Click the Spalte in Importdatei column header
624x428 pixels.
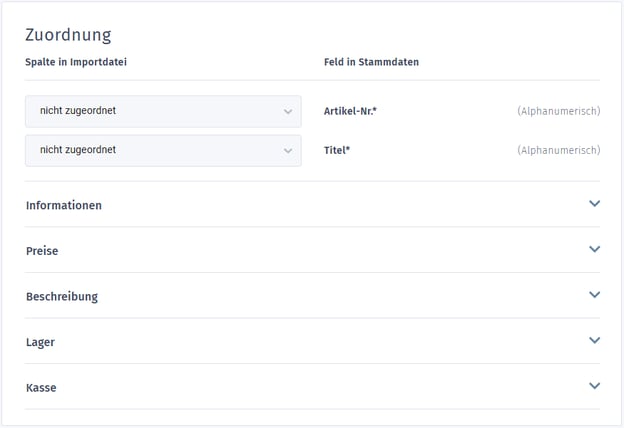(76, 62)
